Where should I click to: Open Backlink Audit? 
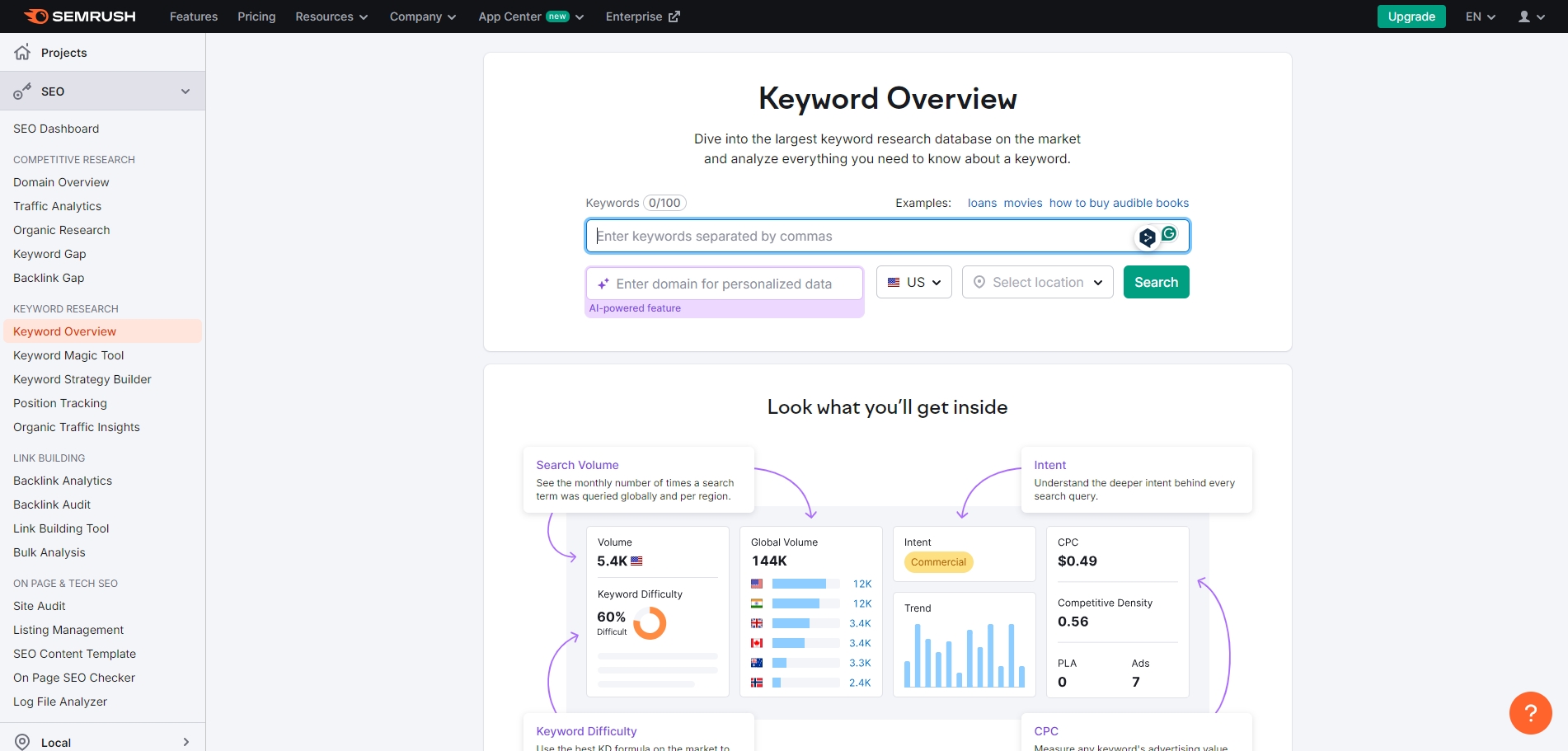point(52,505)
